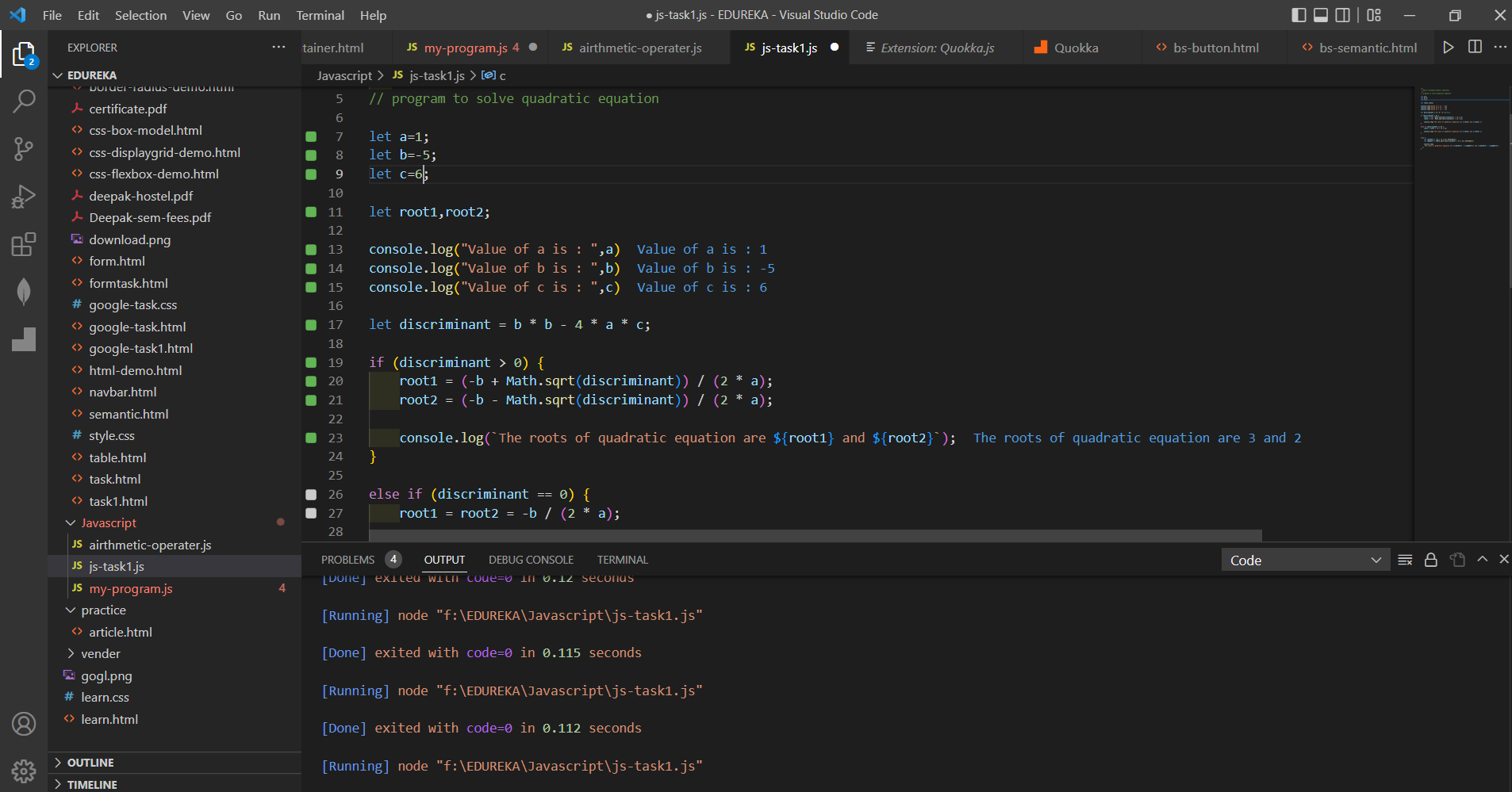Open the Run and Debug view
This screenshot has height=792, width=1512.
[24, 197]
